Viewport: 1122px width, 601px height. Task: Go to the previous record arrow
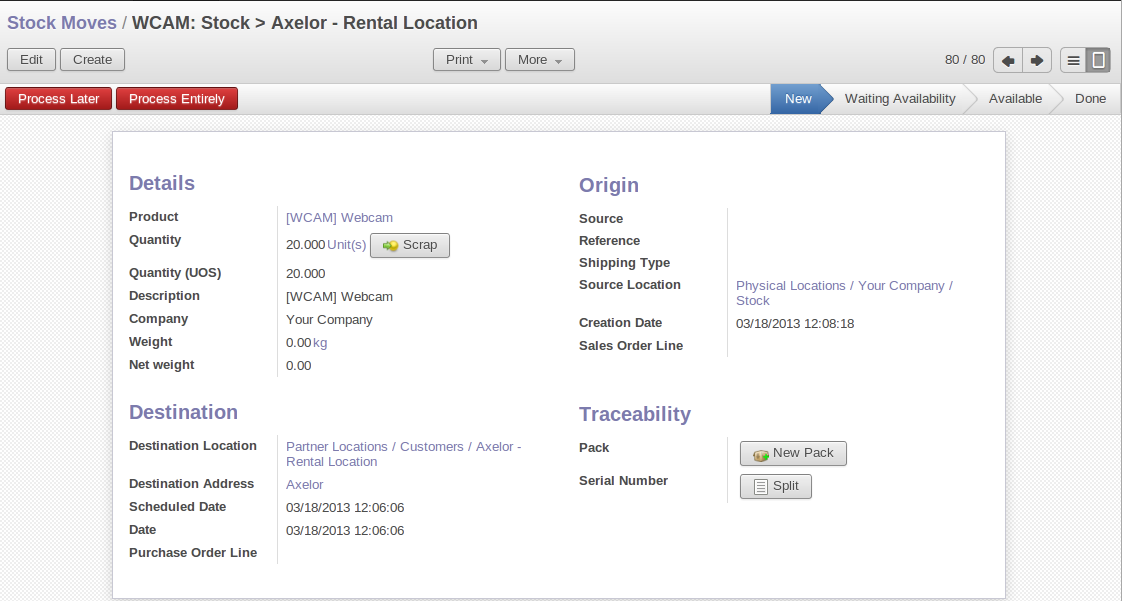click(x=1008, y=60)
